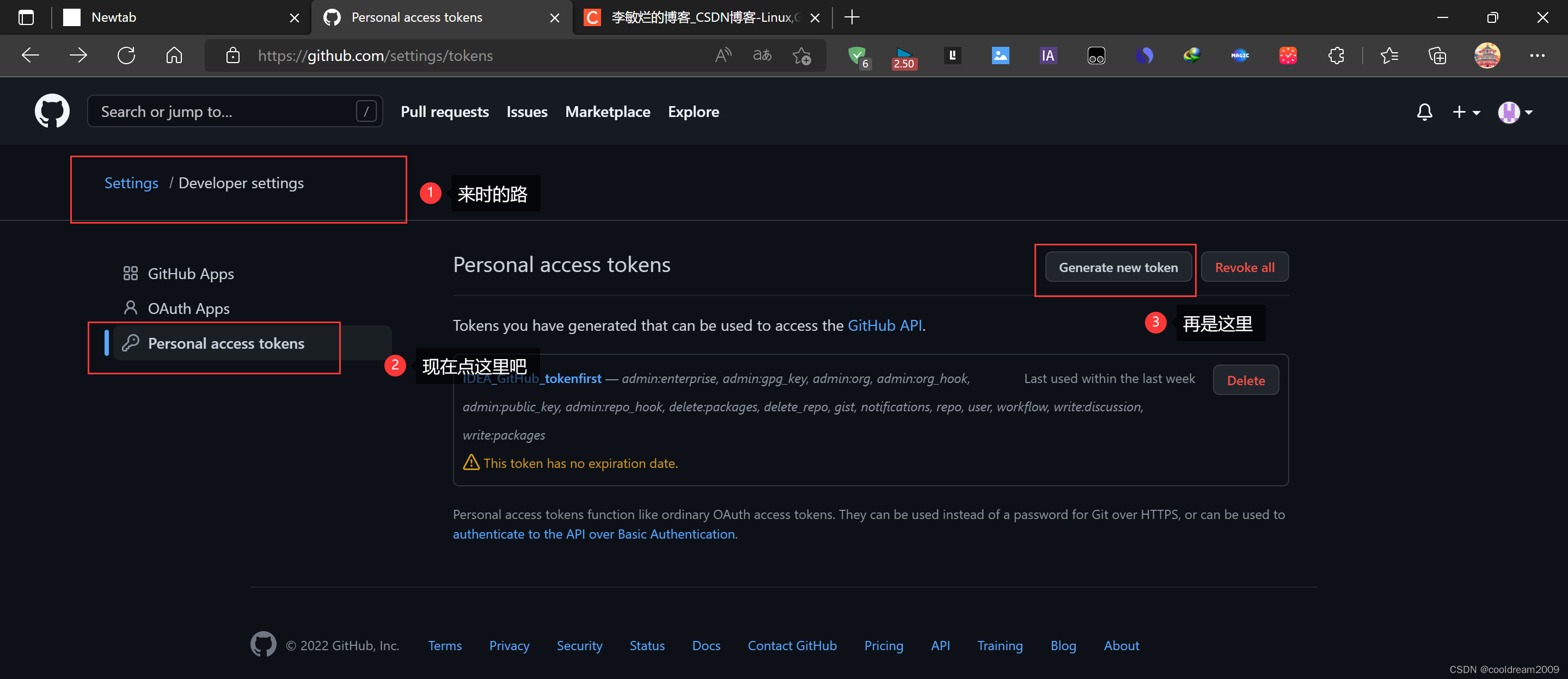Screen dimensions: 1568x679
Task: Open notifications bell icon
Action: pyautogui.click(x=1421, y=111)
